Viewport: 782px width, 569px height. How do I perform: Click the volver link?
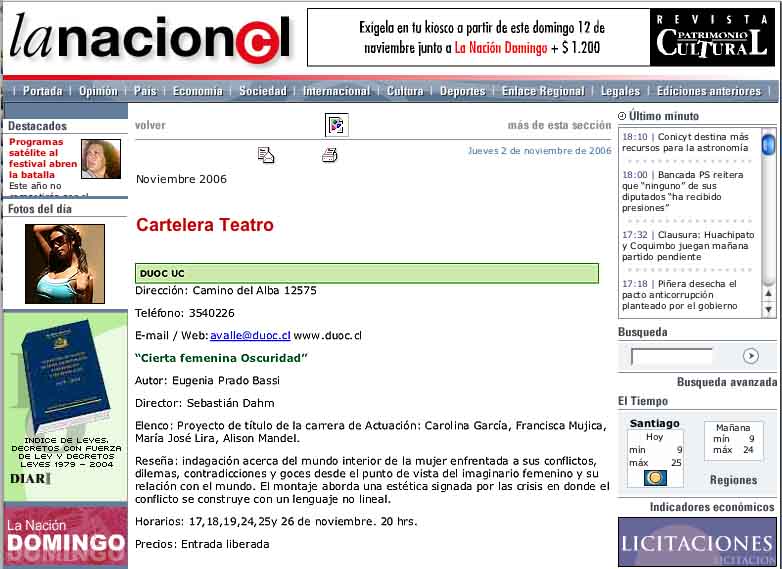pyautogui.click(x=150, y=125)
